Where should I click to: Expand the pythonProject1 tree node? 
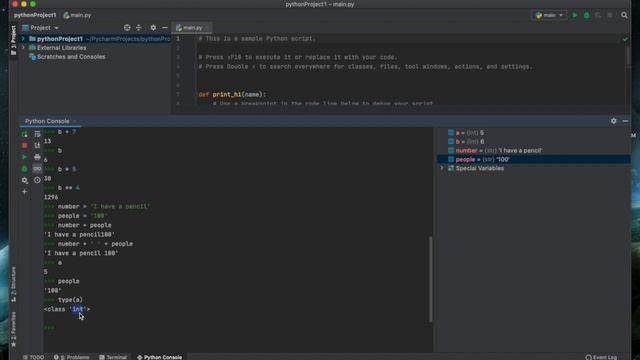(23, 39)
